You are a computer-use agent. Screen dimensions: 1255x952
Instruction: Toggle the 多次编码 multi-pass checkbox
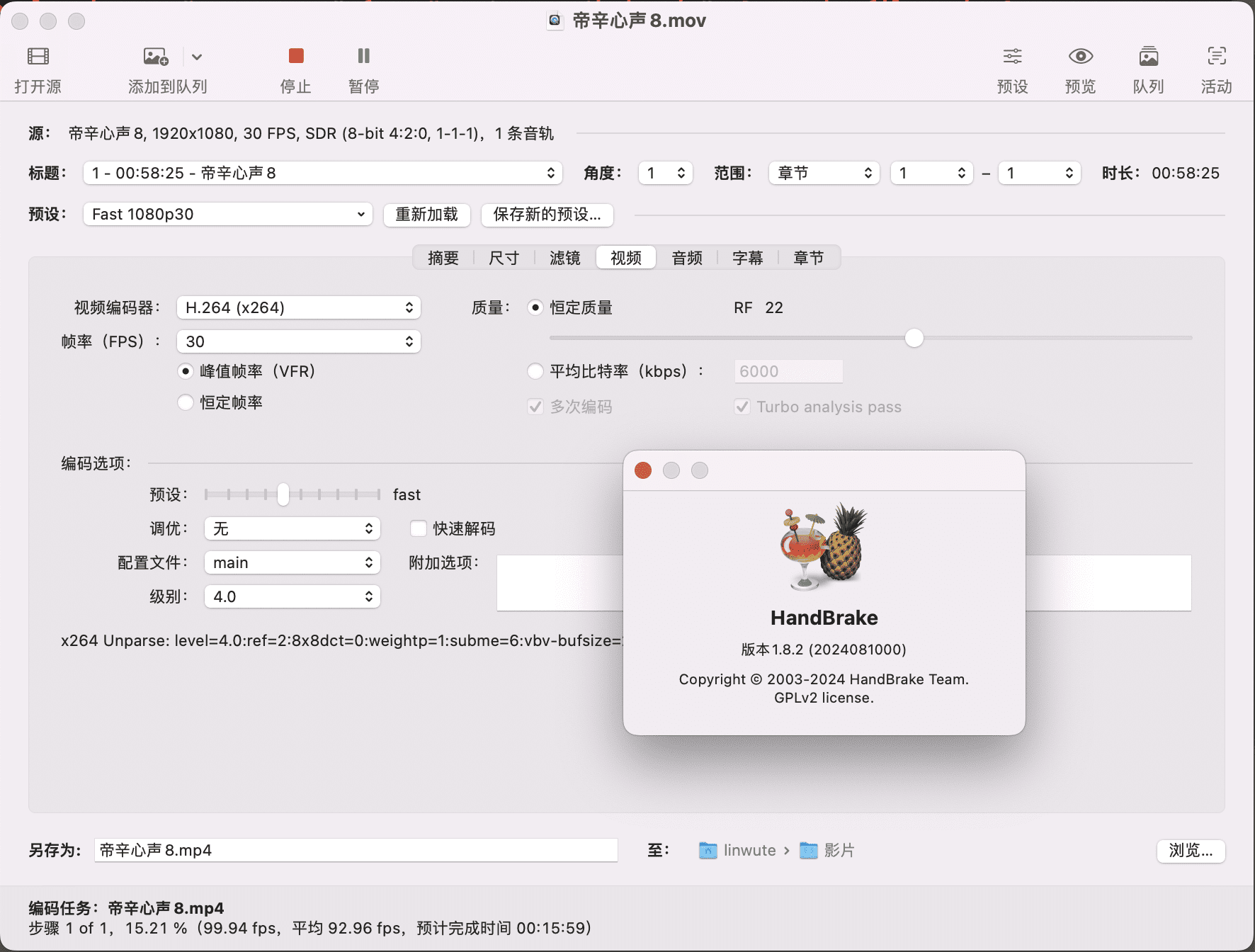[x=535, y=407]
